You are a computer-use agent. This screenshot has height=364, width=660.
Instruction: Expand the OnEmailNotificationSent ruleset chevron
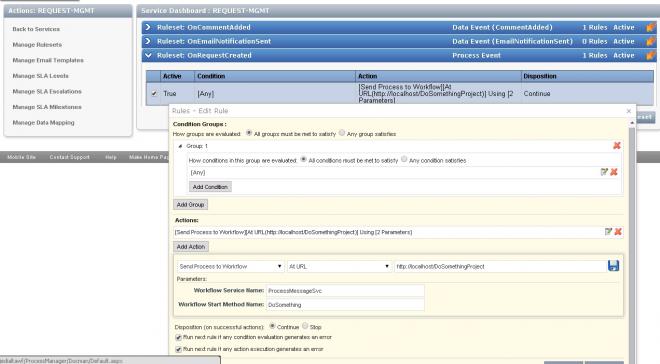tap(148, 41)
